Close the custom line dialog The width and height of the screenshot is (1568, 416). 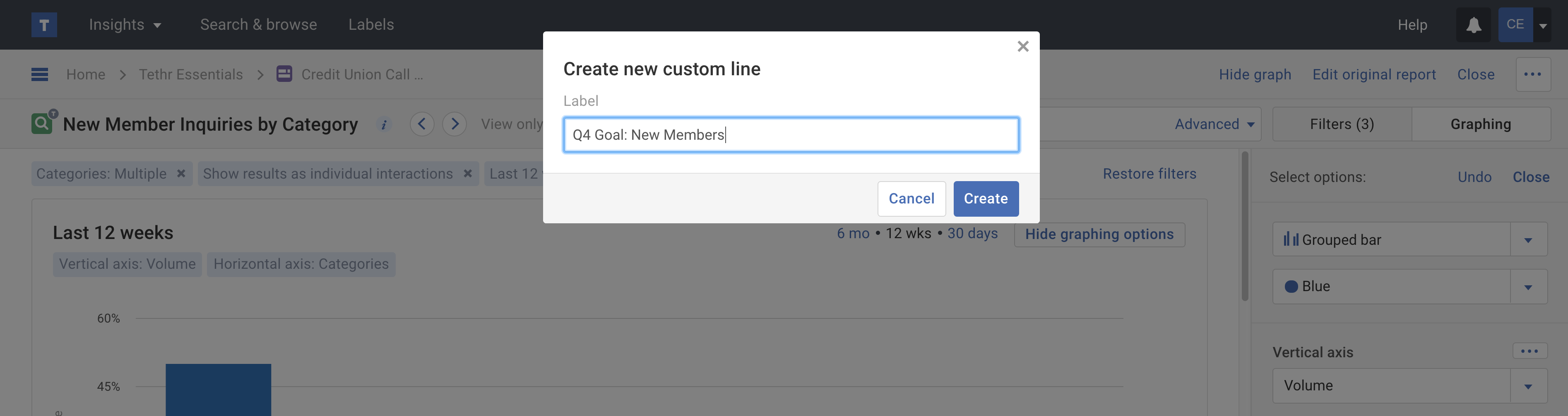point(1022,47)
